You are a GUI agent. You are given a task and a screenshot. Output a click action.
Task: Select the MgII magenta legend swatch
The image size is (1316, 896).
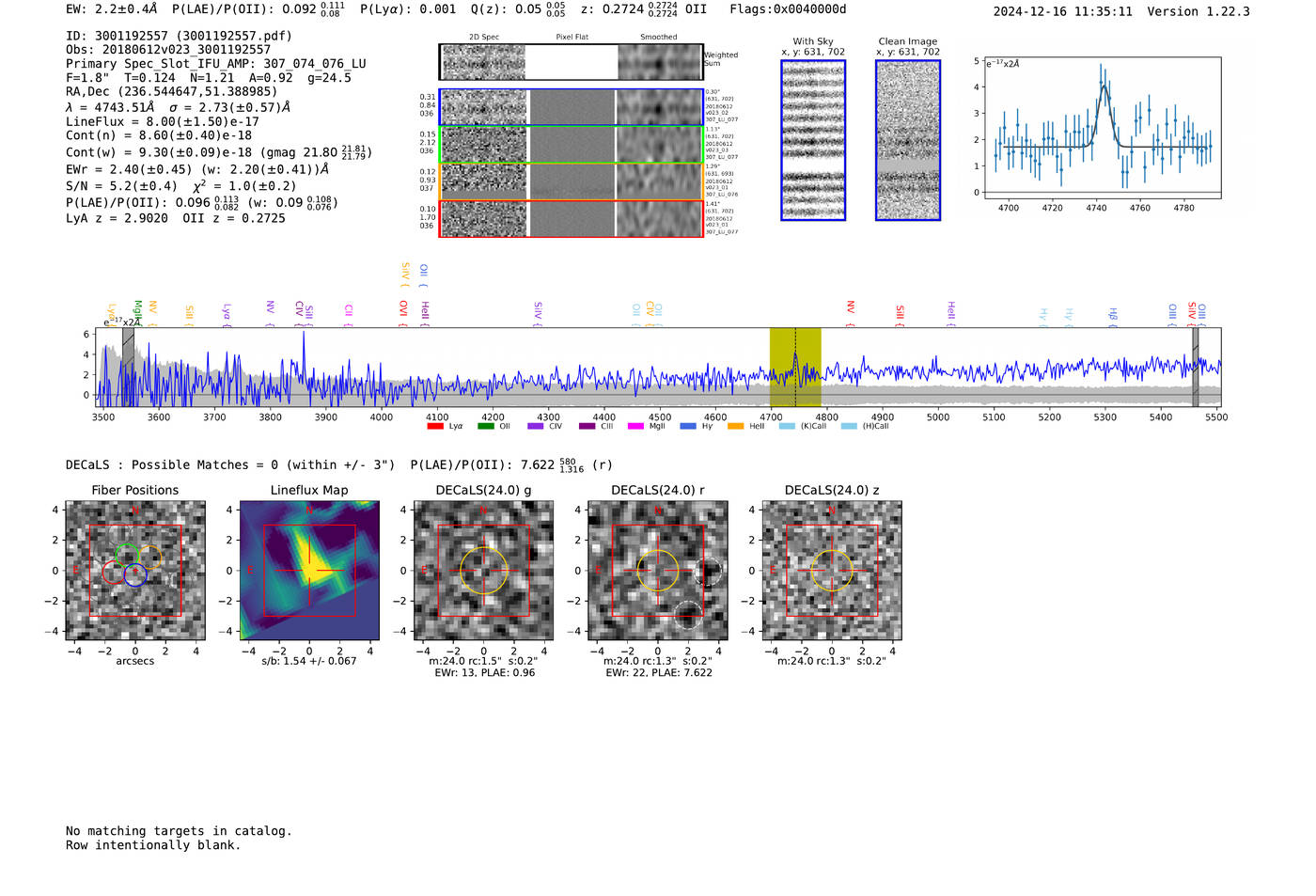click(636, 427)
